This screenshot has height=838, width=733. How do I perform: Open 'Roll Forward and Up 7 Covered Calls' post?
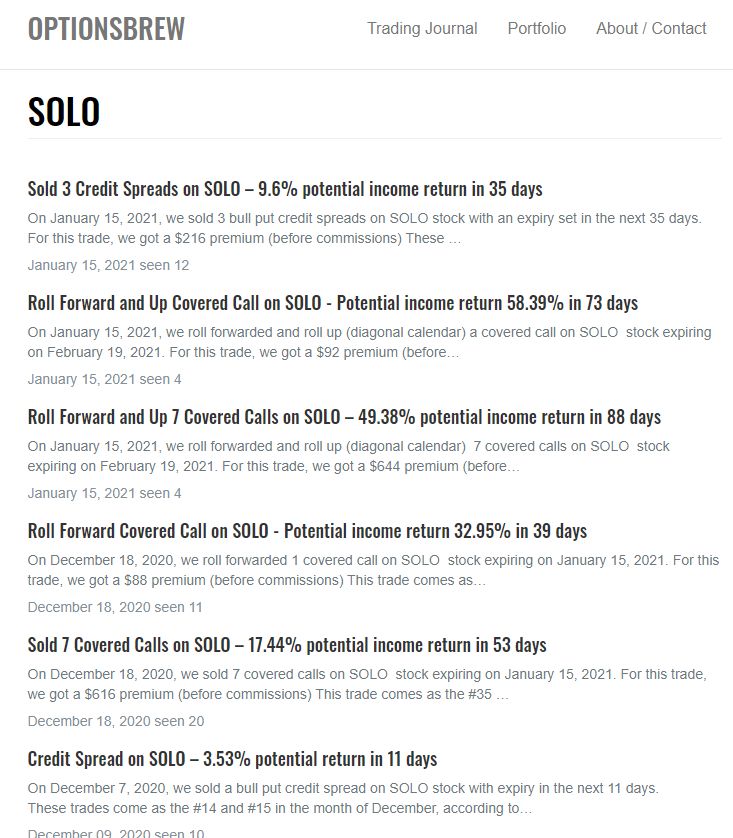344,417
